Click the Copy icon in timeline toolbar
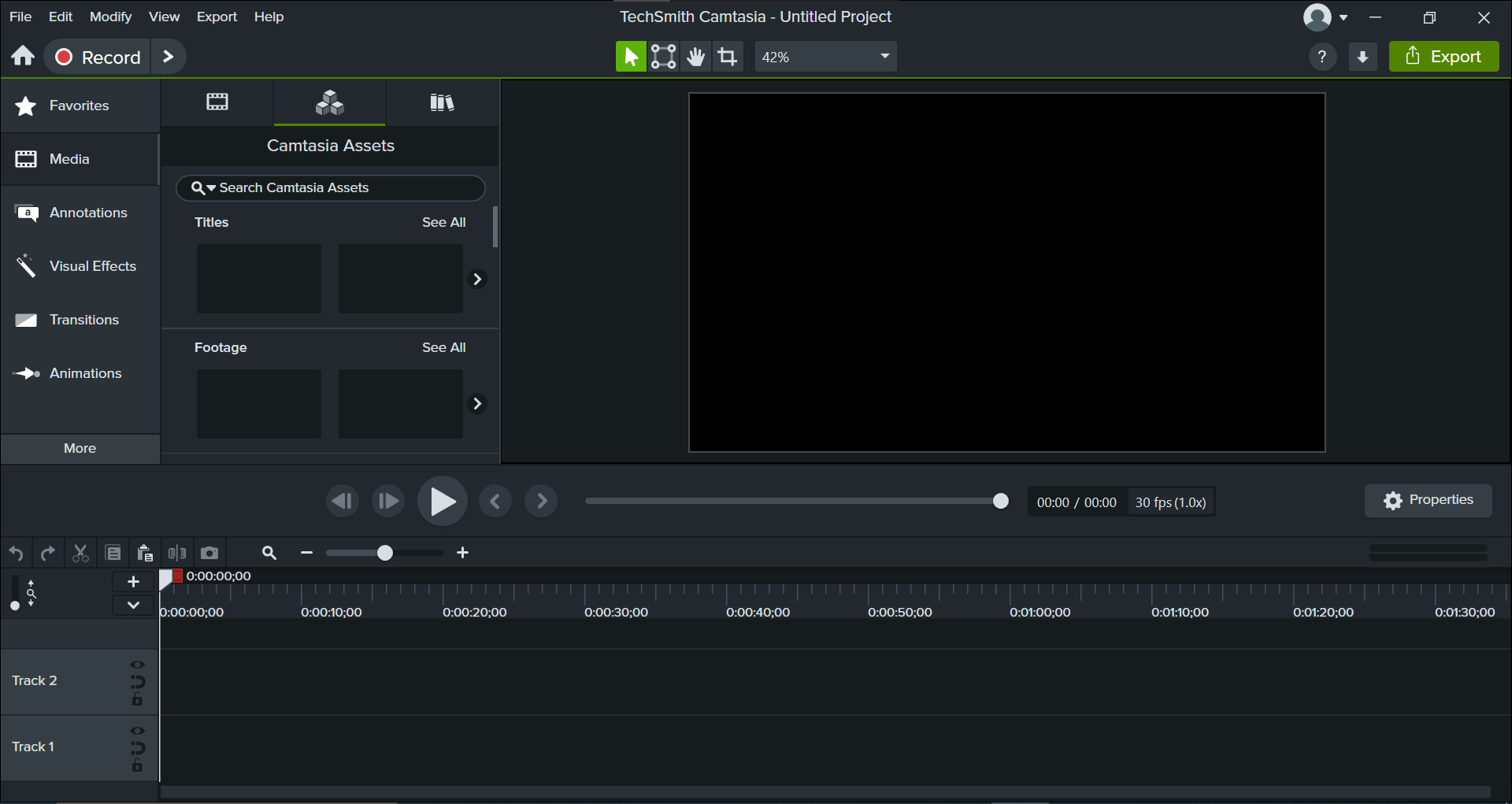Screen dimensions: 1512x804 click(113, 553)
